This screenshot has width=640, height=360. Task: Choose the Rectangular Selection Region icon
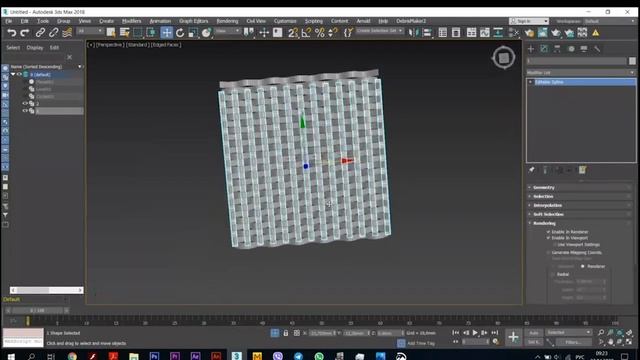138,33
